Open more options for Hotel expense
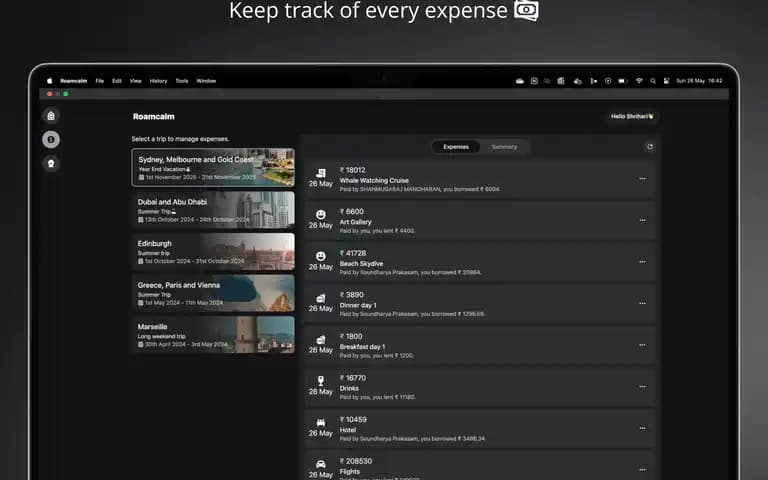The image size is (768, 480). pyautogui.click(x=642, y=429)
